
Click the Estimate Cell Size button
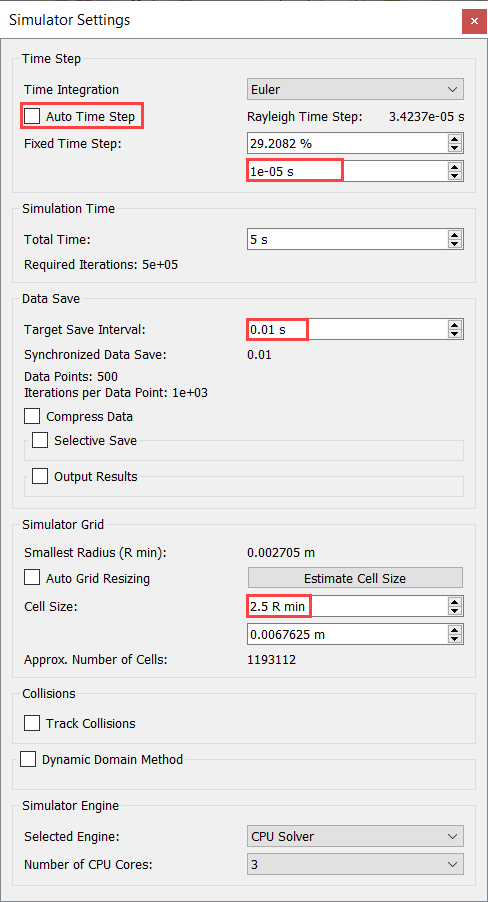click(x=355, y=578)
